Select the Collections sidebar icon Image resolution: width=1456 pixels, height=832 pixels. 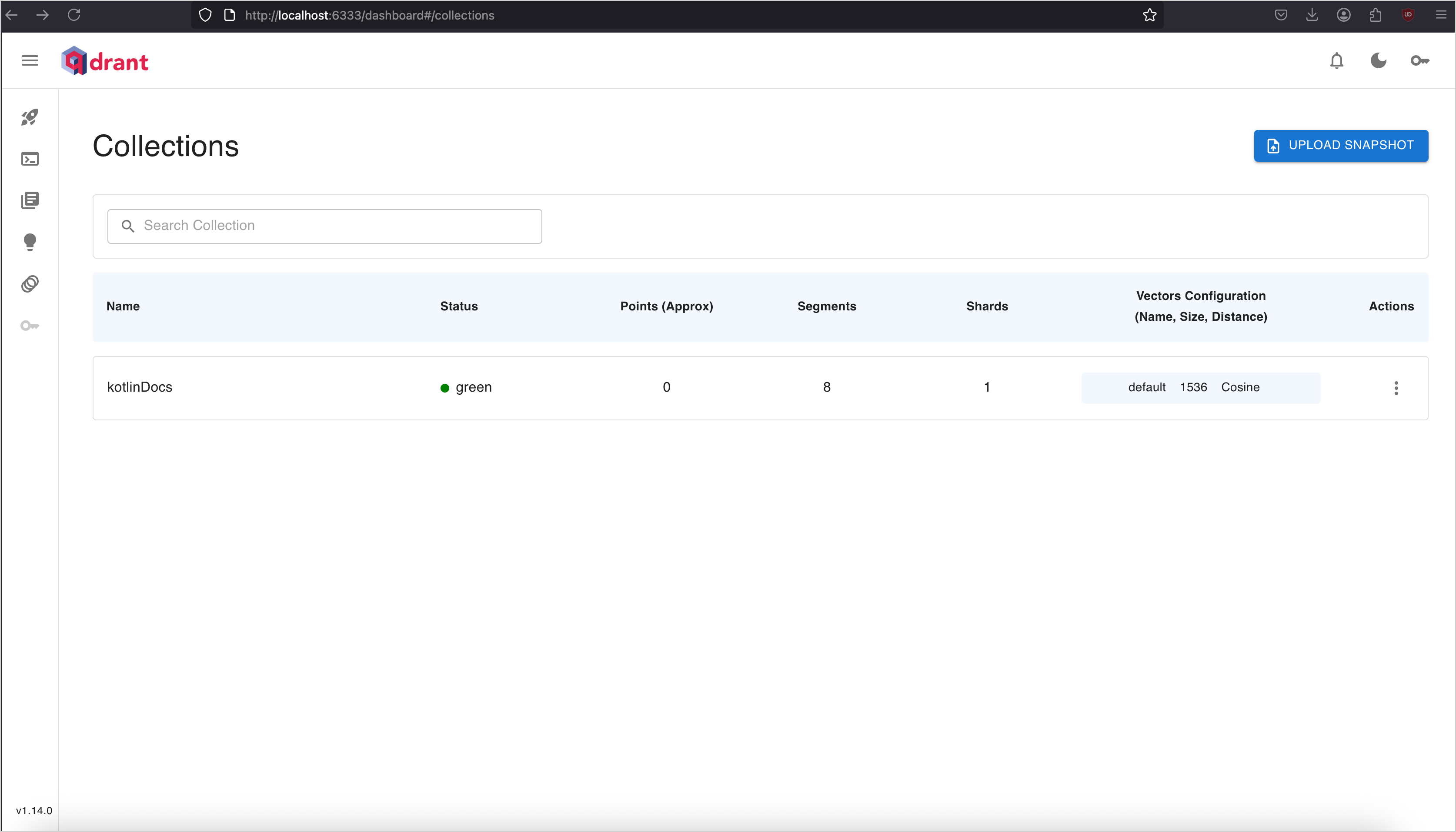(x=30, y=200)
